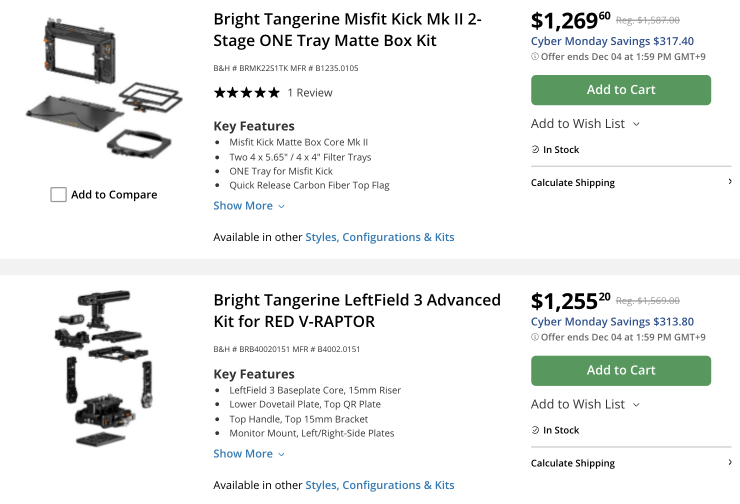Click the In Stock icon for Misfit Kick
The width and height of the screenshot is (740, 504).
click(x=536, y=150)
